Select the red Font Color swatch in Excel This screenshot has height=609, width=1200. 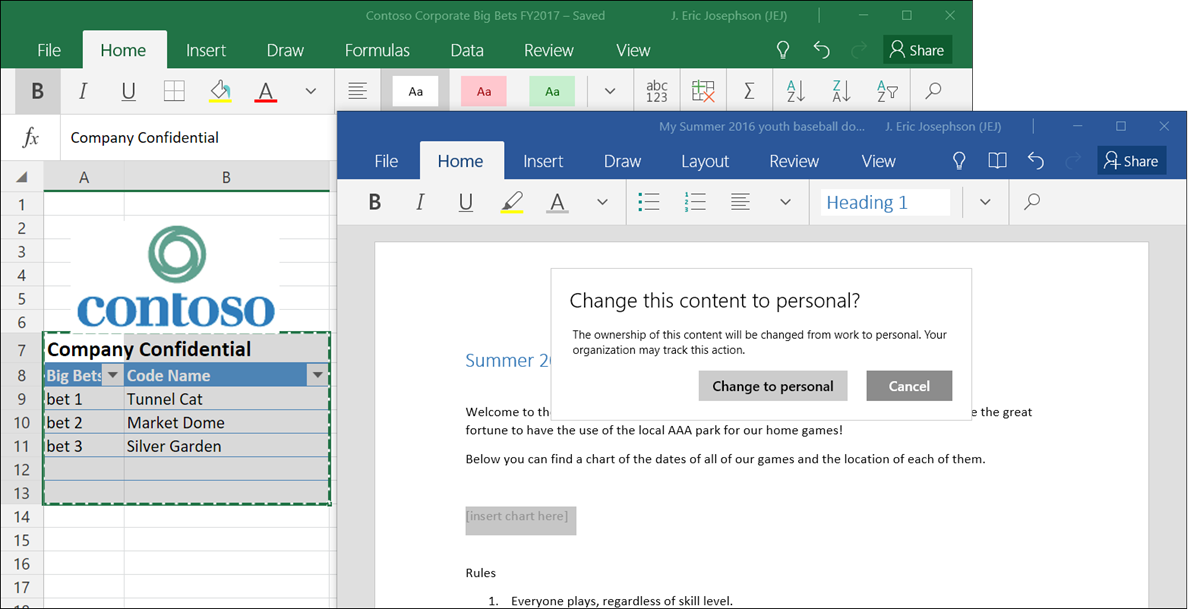click(x=265, y=91)
